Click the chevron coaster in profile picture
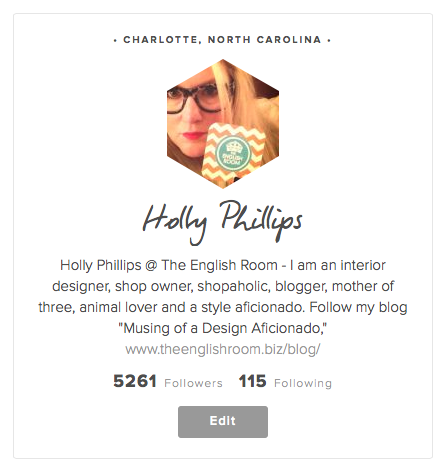Viewport: 445px width, 470px height. point(233,154)
